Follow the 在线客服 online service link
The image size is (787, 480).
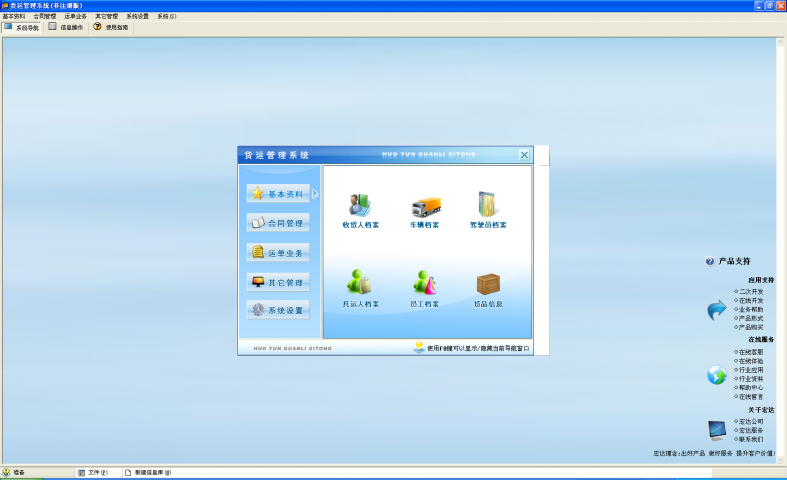click(x=751, y=352)
